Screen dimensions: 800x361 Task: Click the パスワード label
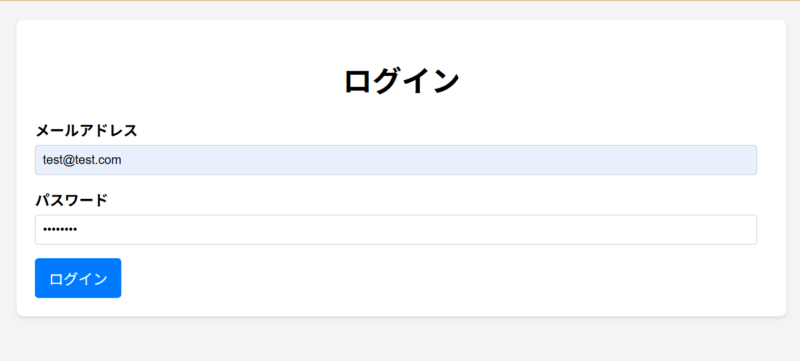click(x=72, y=200)
